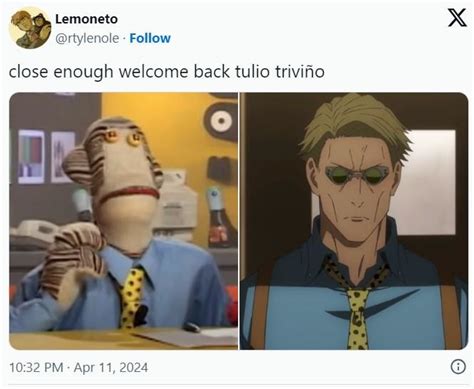Click the Apr 11, 2024 date
474x389 pixels.
[111, 367]
